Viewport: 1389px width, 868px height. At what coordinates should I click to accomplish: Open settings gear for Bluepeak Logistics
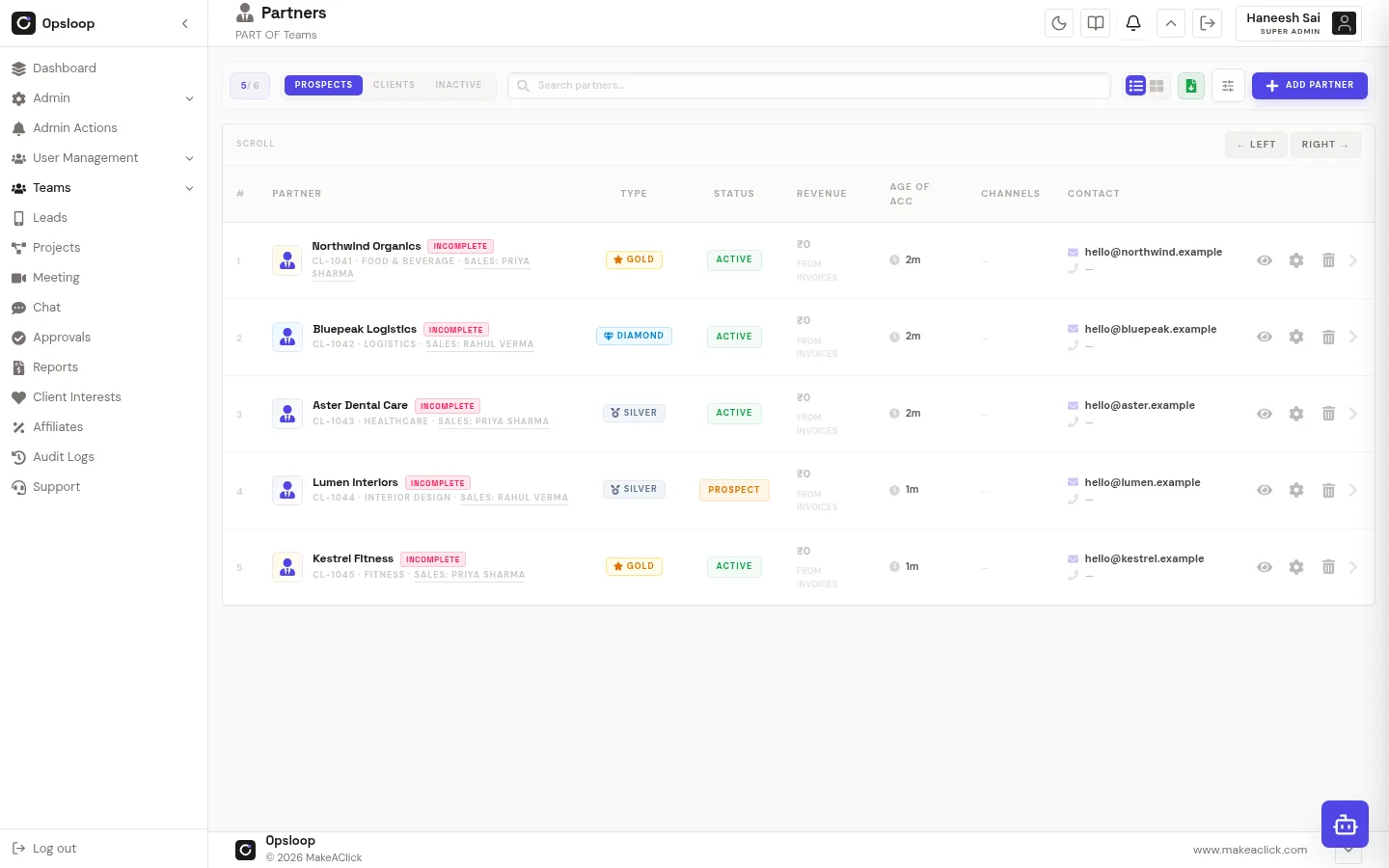(1296, 337)
